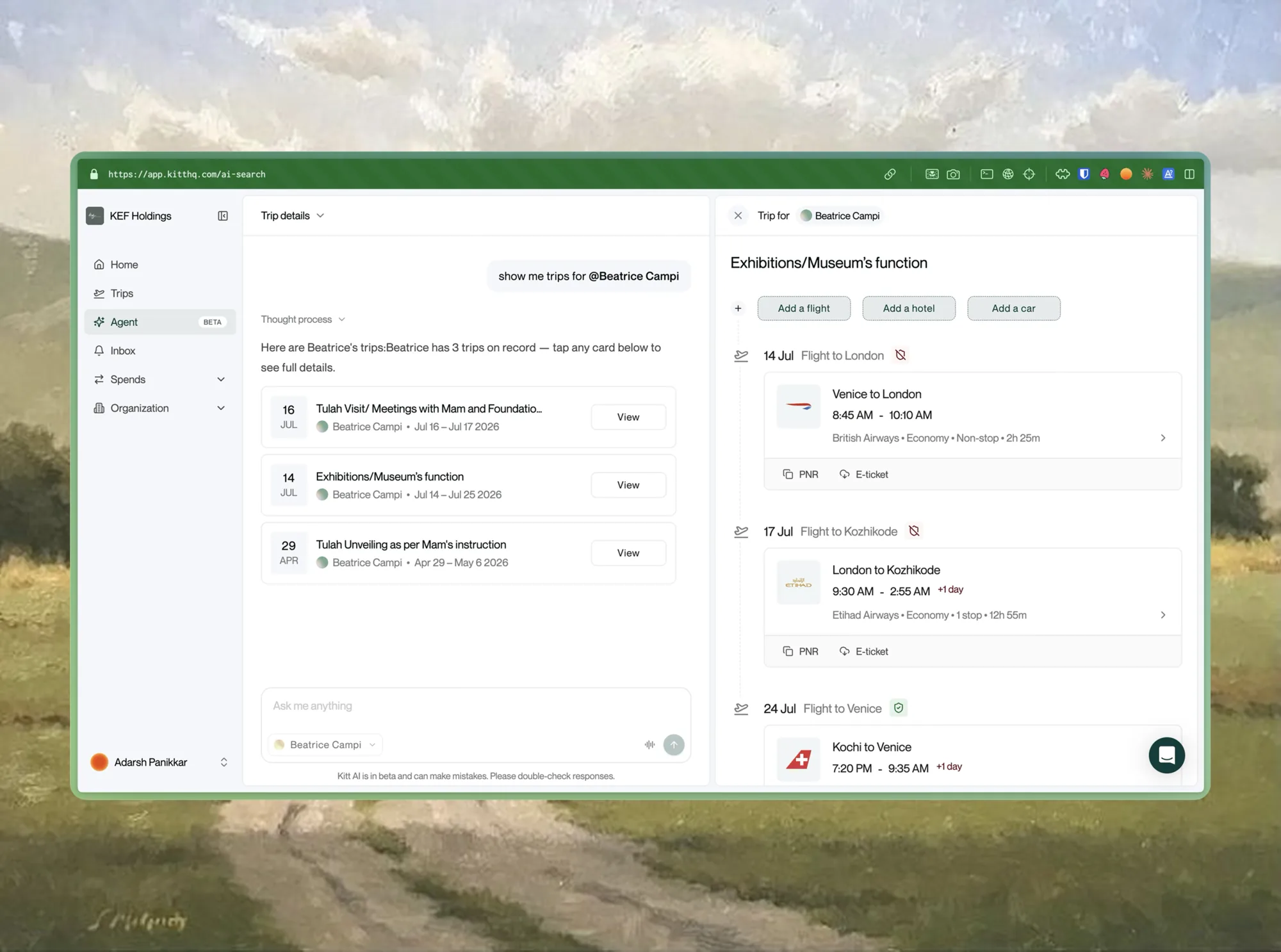This screenshot has width=1281, height=952.
Task: Open the blue font-identifier extension
Action: (1168, 174)
